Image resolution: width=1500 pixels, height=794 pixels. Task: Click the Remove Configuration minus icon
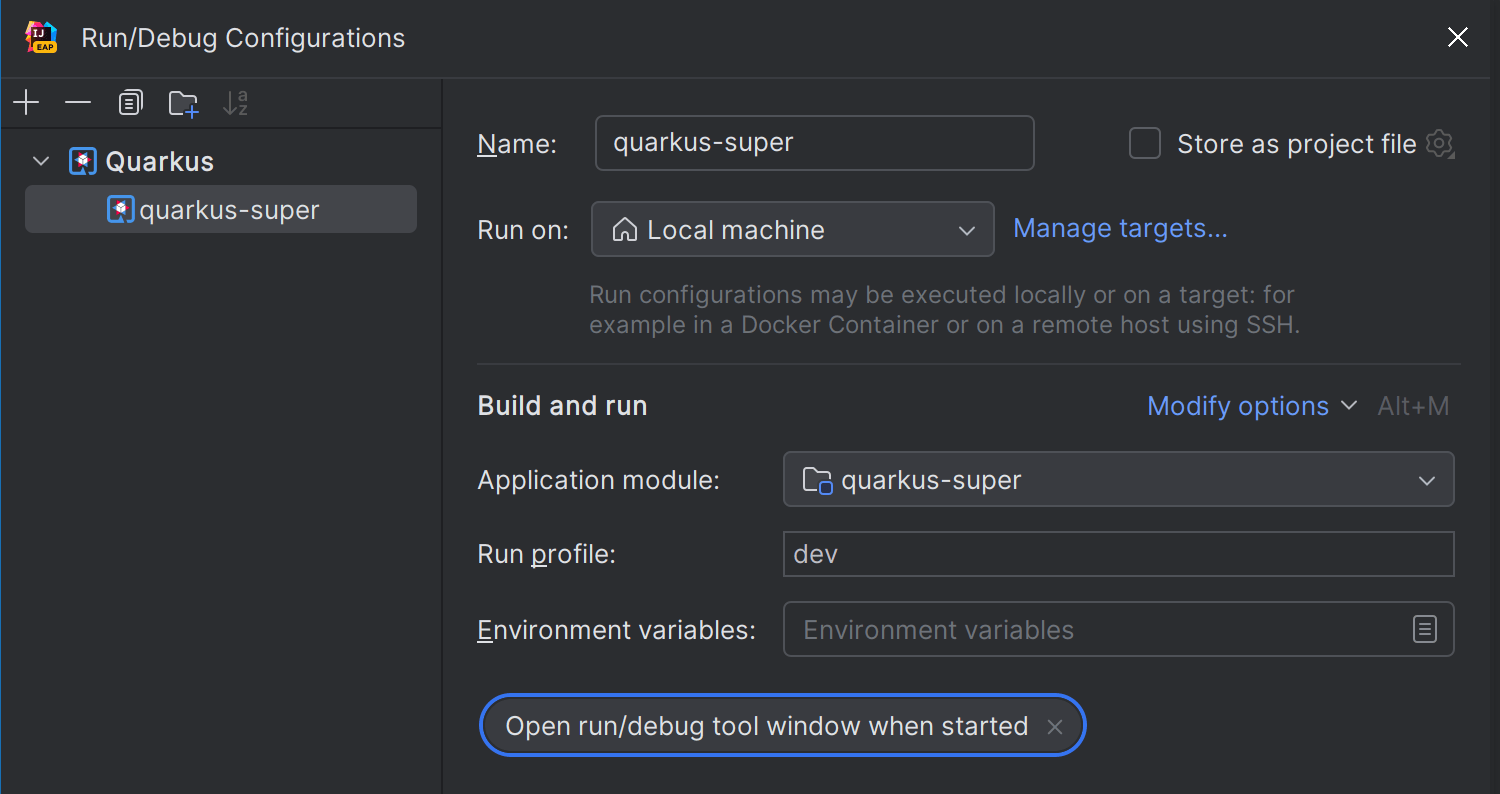(78, 103)
